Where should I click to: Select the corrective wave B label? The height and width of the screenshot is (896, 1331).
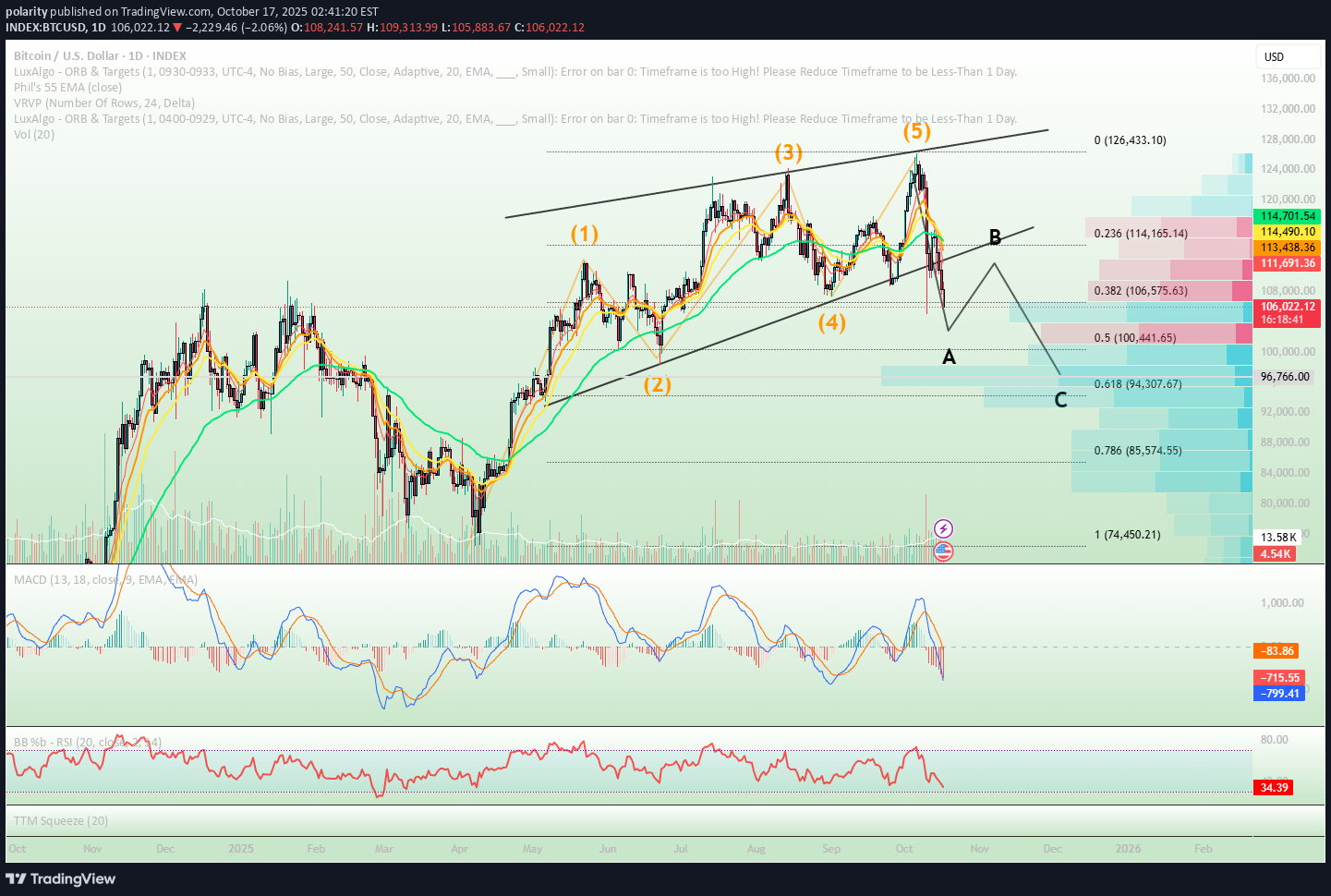(995, 237)
